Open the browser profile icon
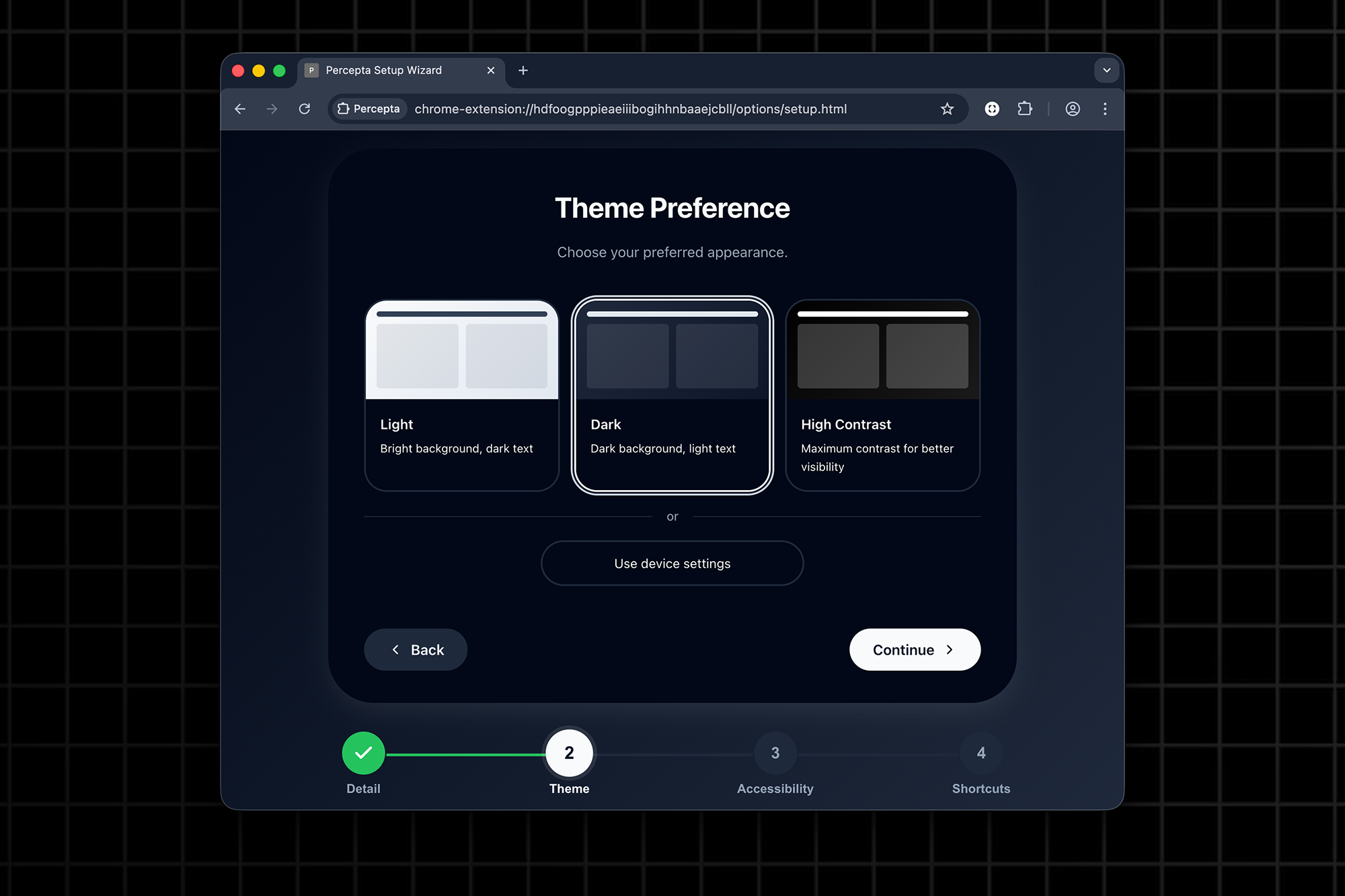The image size is (1345, 896). 1073,109
